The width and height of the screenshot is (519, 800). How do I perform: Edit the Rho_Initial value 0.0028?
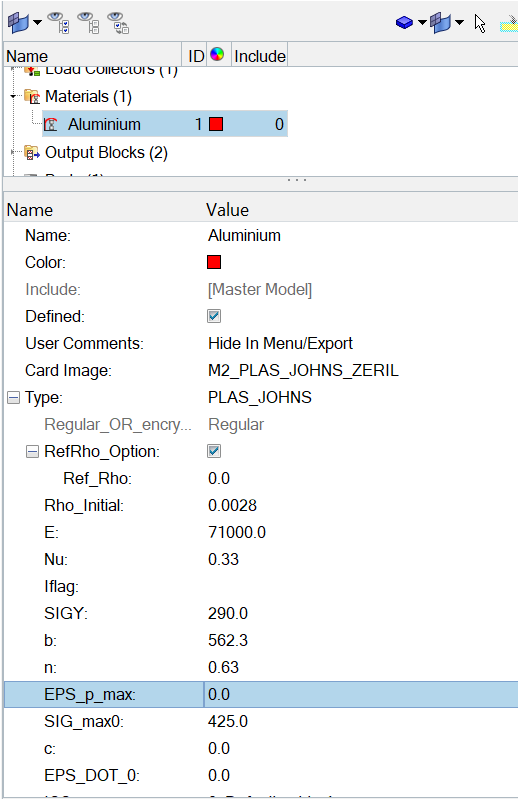coord(232,506)
